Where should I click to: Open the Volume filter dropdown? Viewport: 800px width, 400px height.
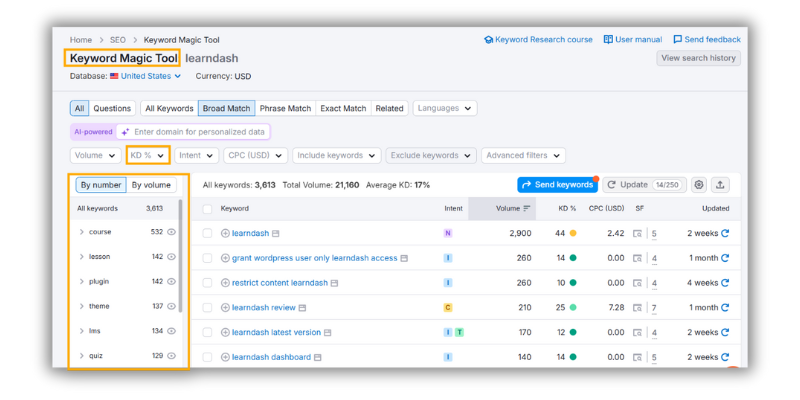pyautogui.click(x=95, y=156)
